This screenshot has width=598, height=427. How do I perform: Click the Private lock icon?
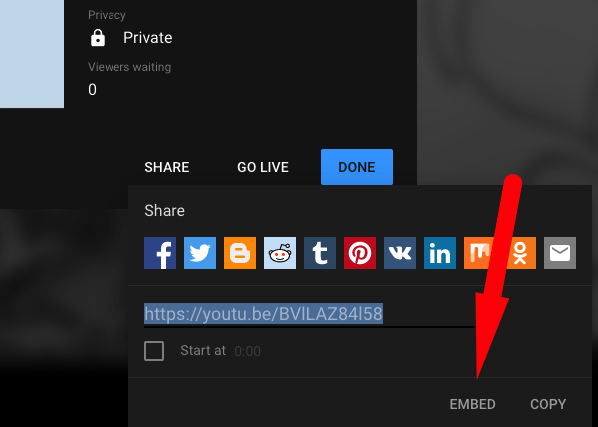point(98,38)
